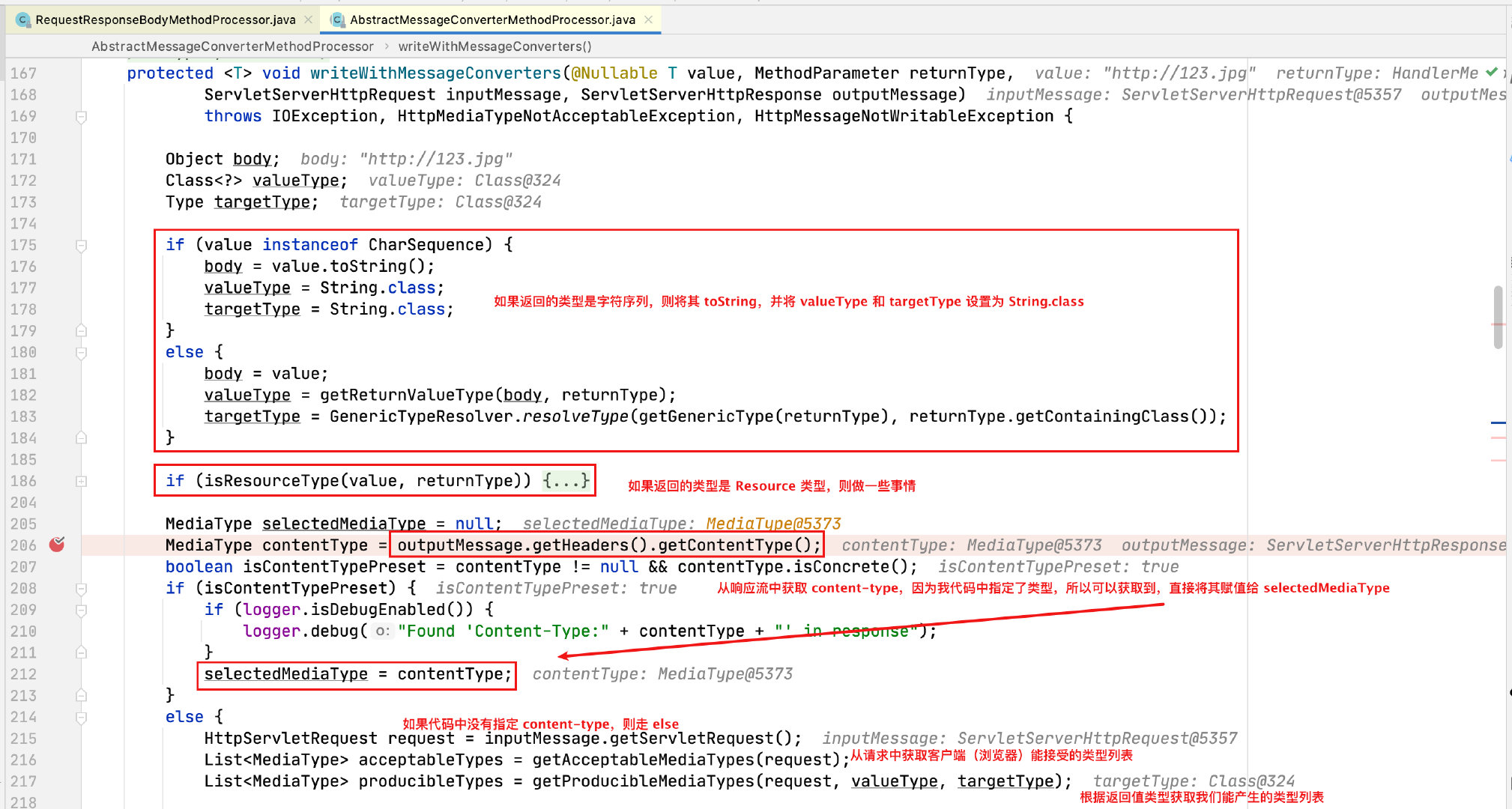Image resolution: width=1512 pixels, height=809 pixels.
Task: Click 'selectedMediaType = contentType' assignment line 212
Action: point(357,674)
